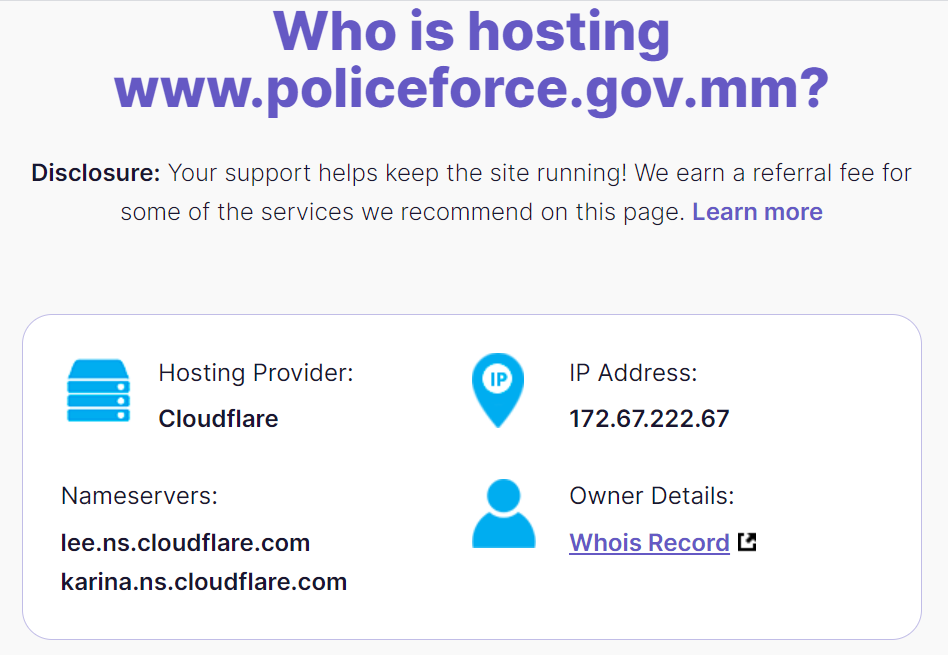Click the external link icon beside Whois Record
This screenshot has width=948, height=655.
point(747,542)
